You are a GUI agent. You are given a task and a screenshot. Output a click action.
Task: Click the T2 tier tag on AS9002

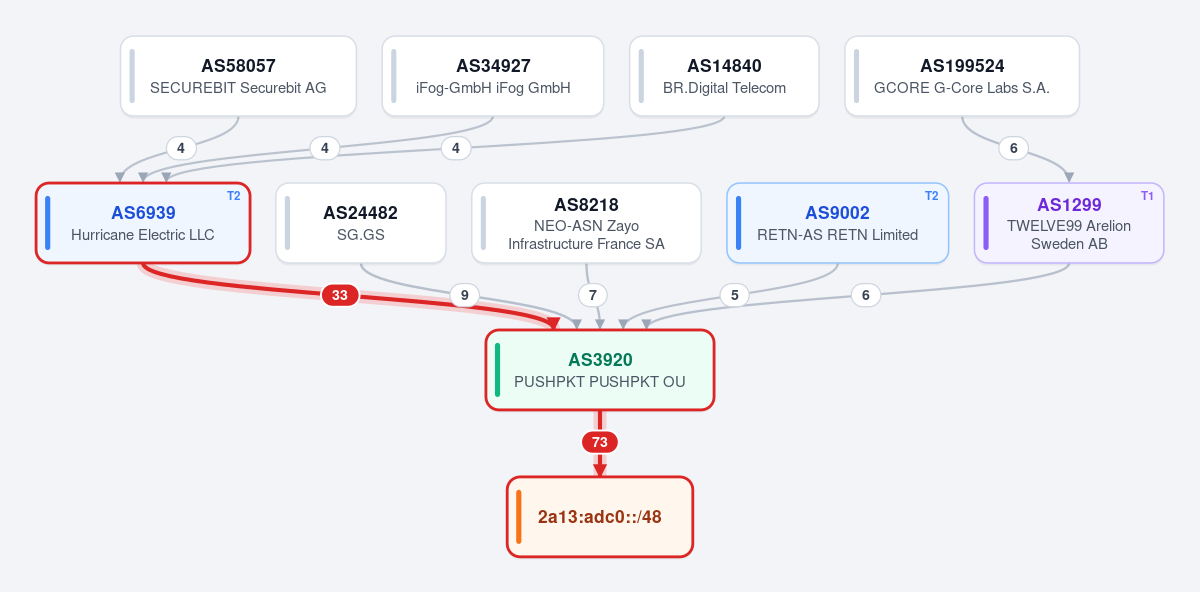tap(931, 196)
